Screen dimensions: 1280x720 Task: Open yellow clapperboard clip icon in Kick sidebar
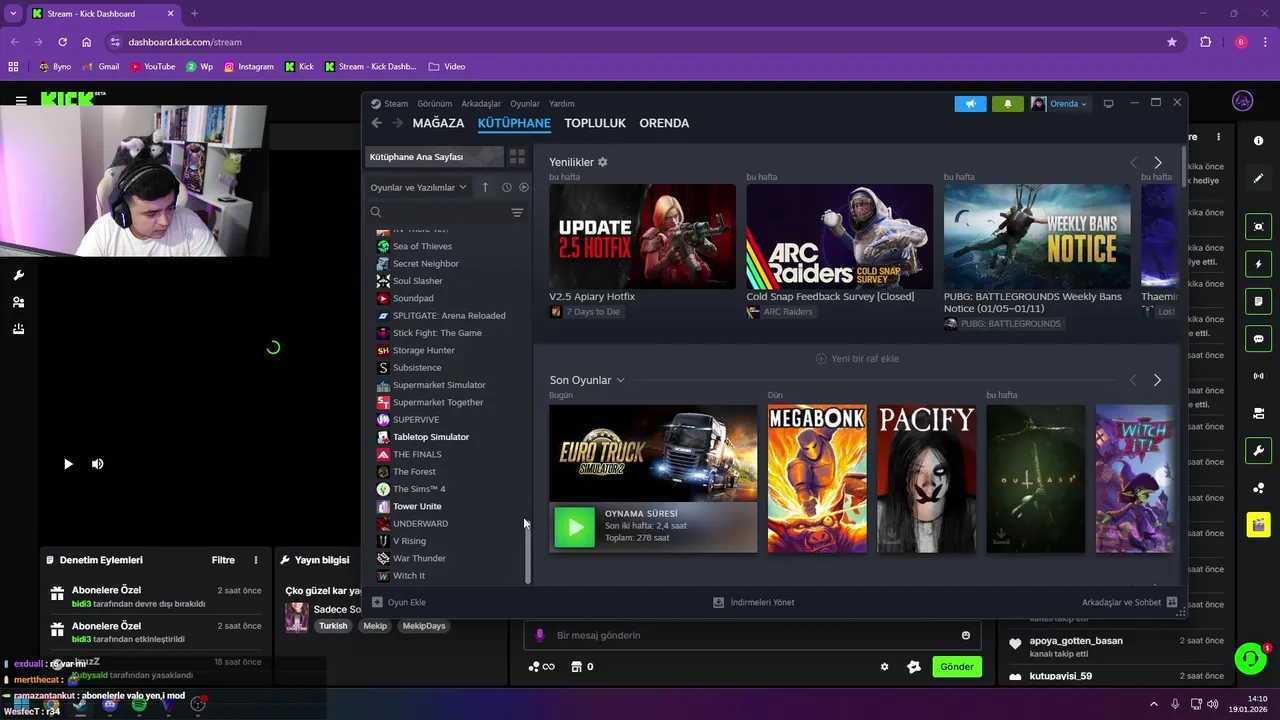click(1259, 524)
